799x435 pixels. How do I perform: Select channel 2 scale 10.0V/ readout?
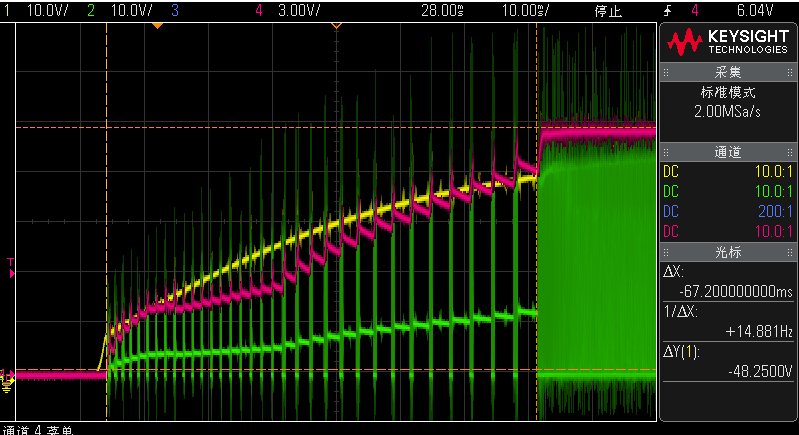131,10
